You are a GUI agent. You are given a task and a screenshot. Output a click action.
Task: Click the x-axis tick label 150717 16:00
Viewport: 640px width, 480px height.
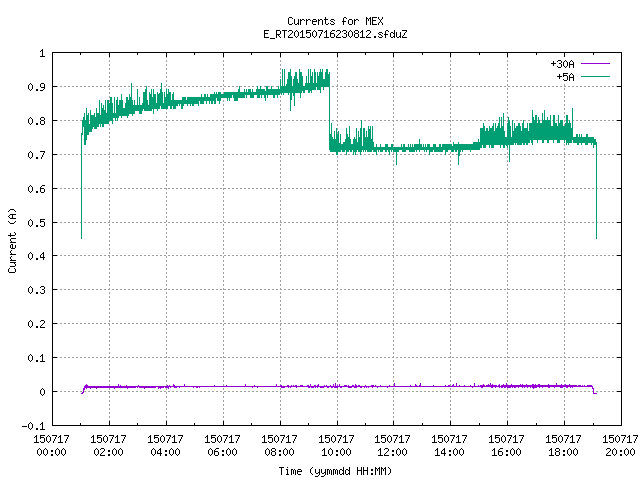pos(507,446)
